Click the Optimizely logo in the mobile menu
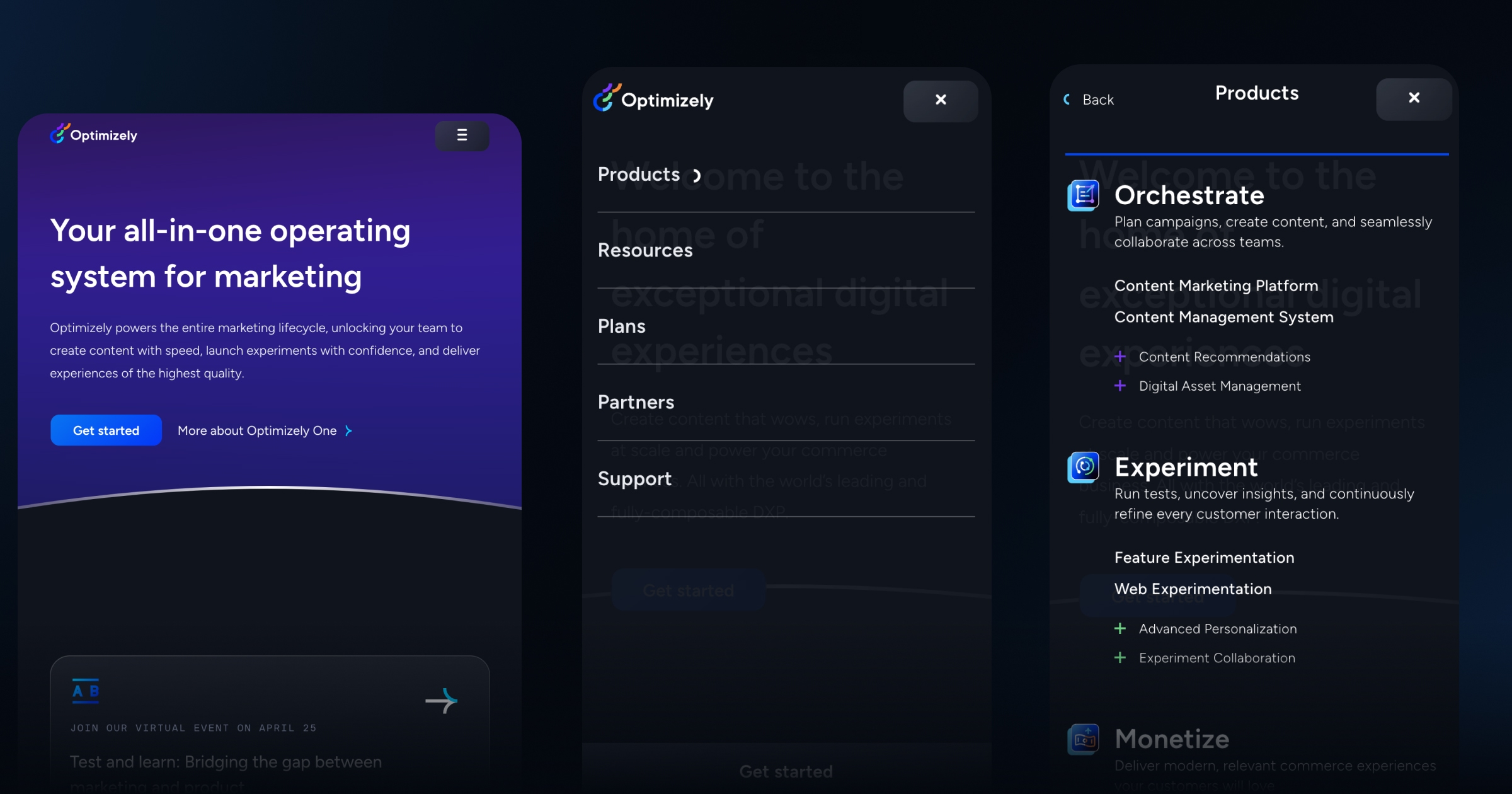 click(x=653, y=99)
